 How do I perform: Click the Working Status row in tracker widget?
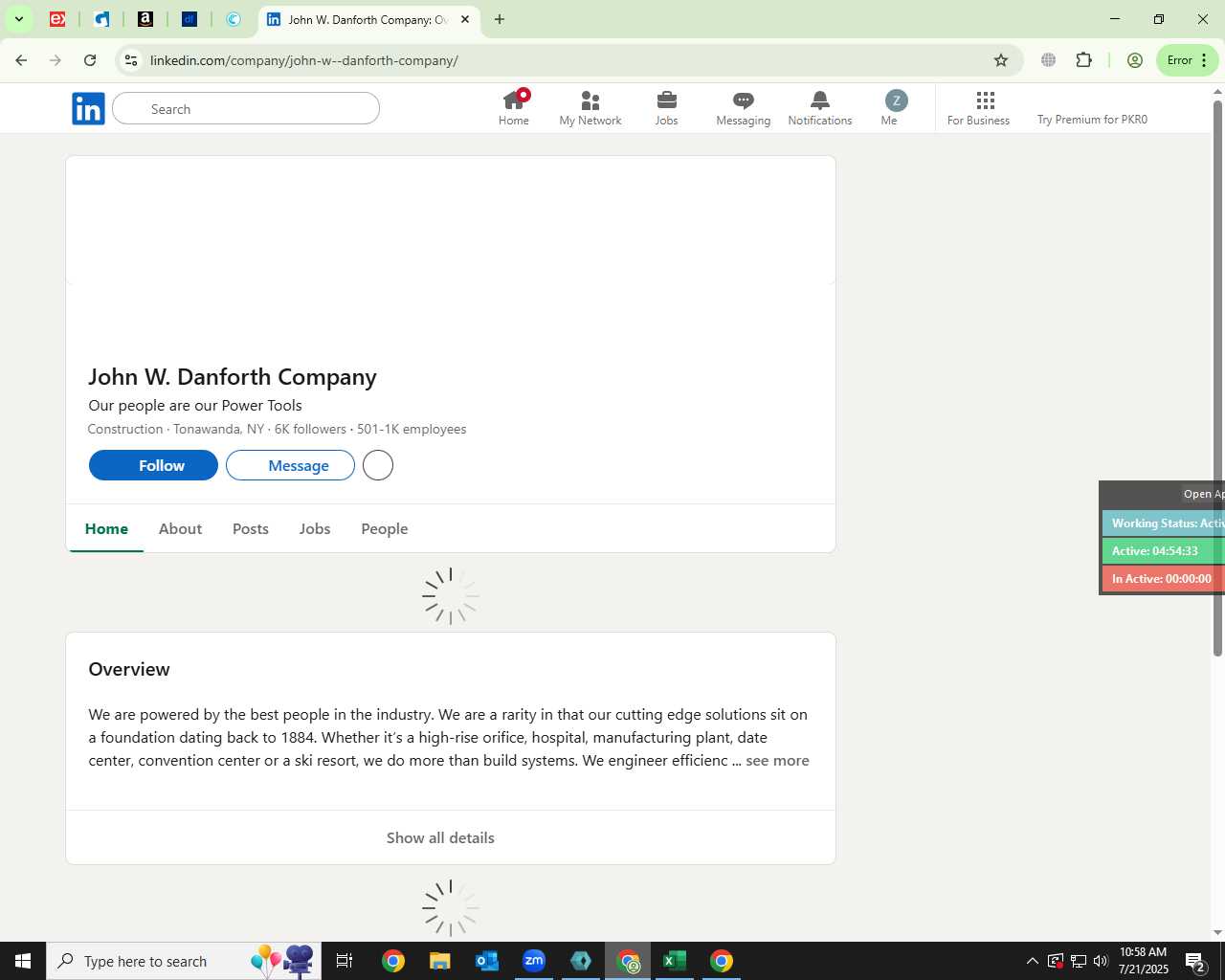[x=1164, y=523]
